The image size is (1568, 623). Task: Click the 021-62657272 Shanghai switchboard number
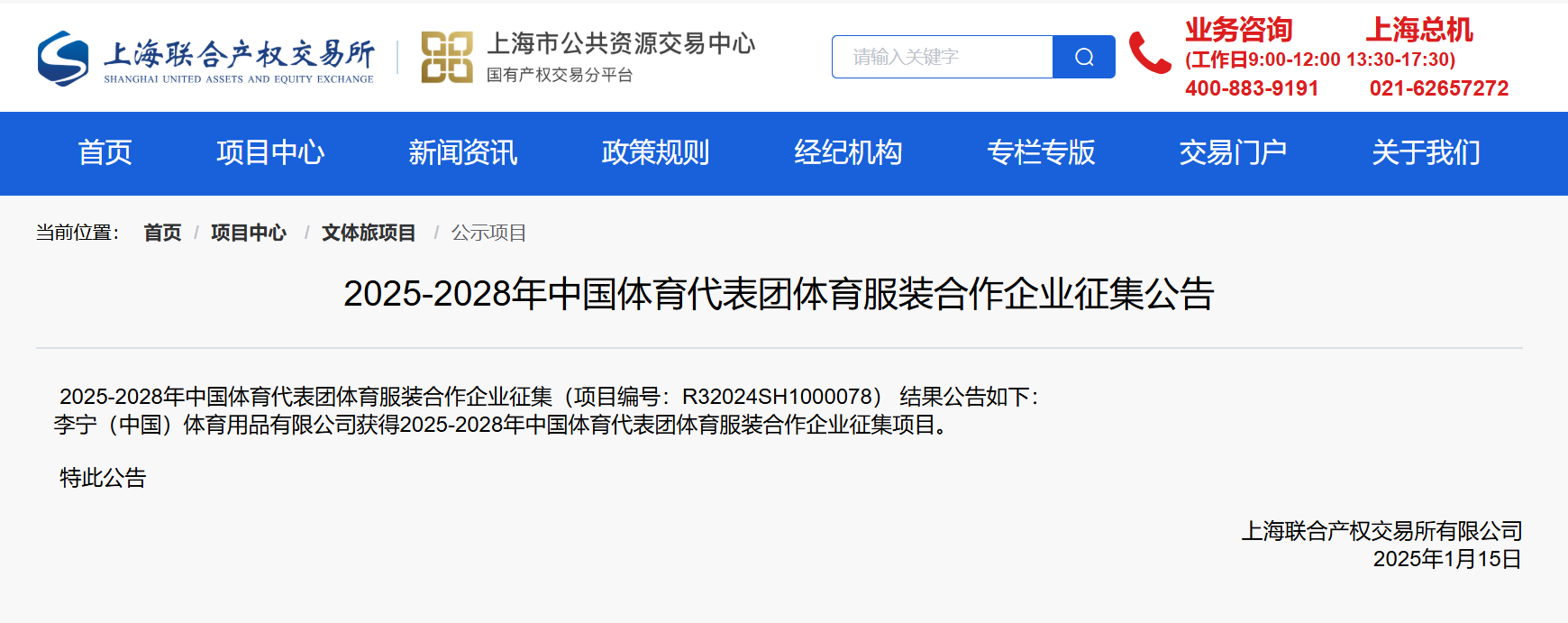[1439, 88]
